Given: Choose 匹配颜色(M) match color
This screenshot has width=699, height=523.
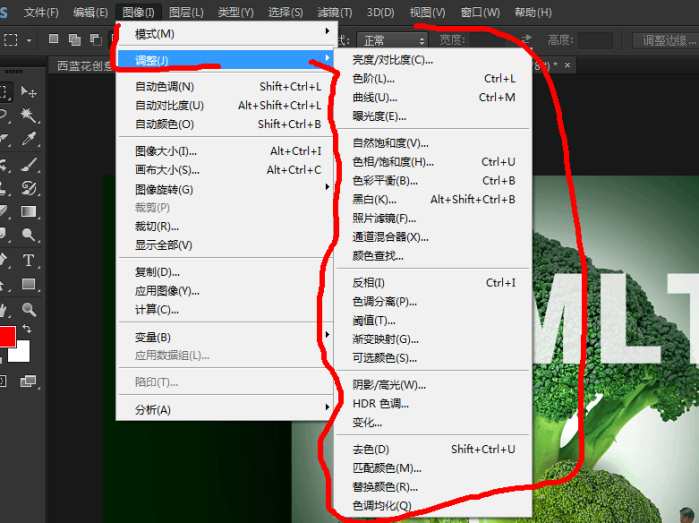Looking at the screenshot, I should point(433,468).
